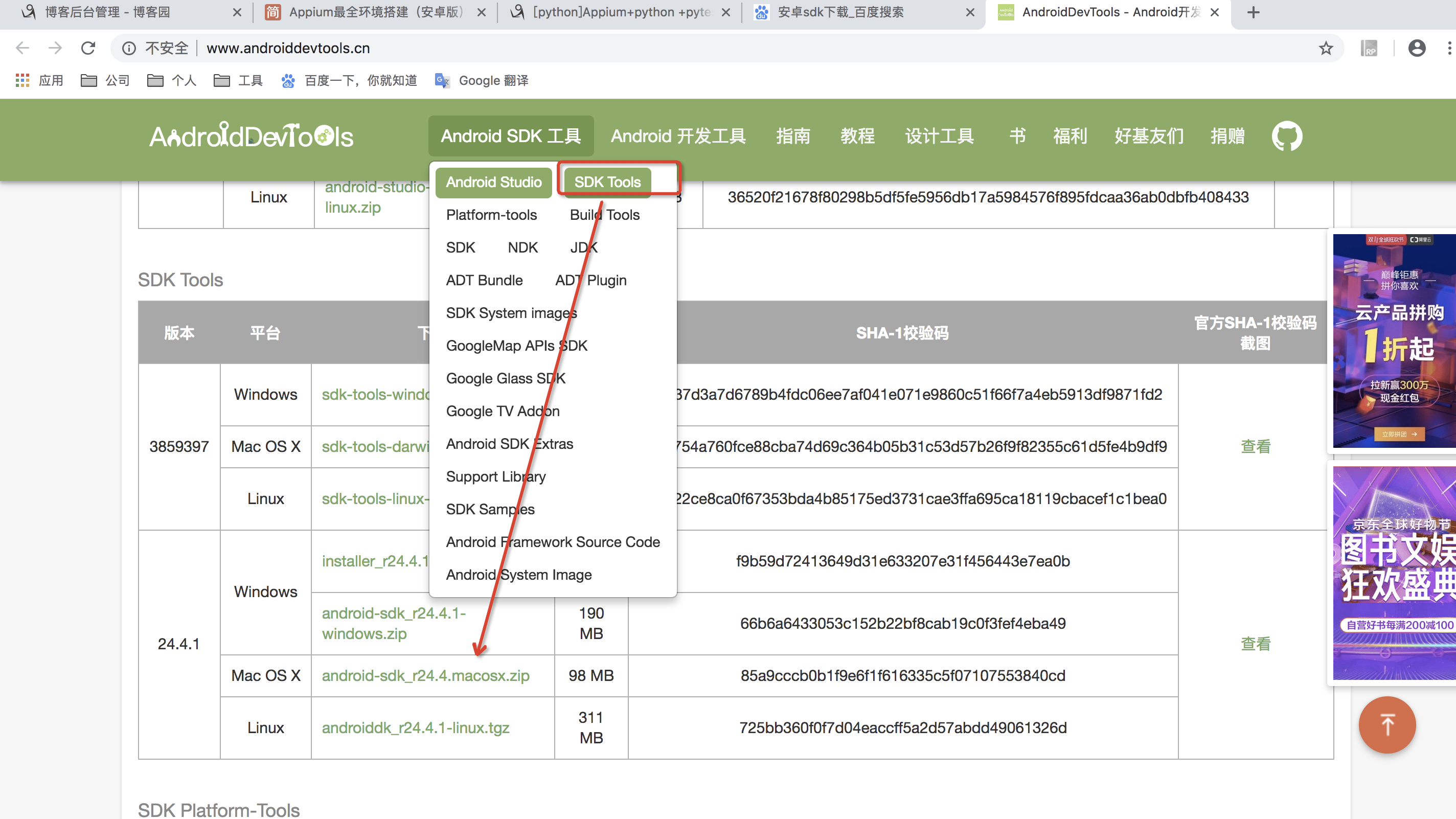Open the 好基友们 navigation item
1456x819 pixels.
click(1149, 136)
